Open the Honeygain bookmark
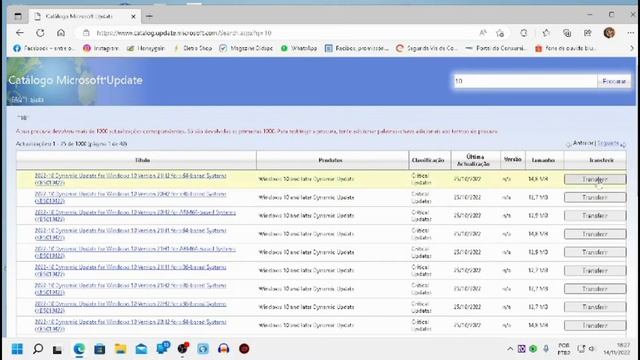Image resolution: width=640 pixels, height=360 pixels. (x=146, y=48)
